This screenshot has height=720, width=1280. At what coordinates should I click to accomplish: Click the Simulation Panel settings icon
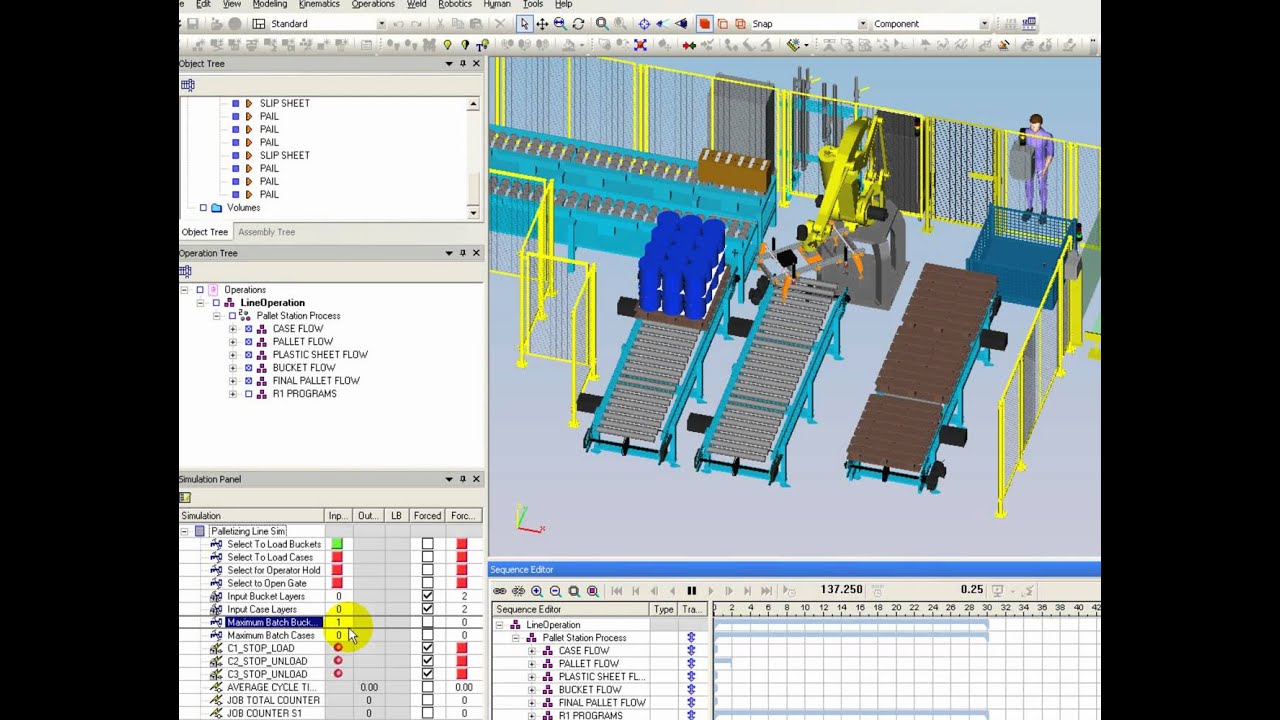click(x=186, y=497)
